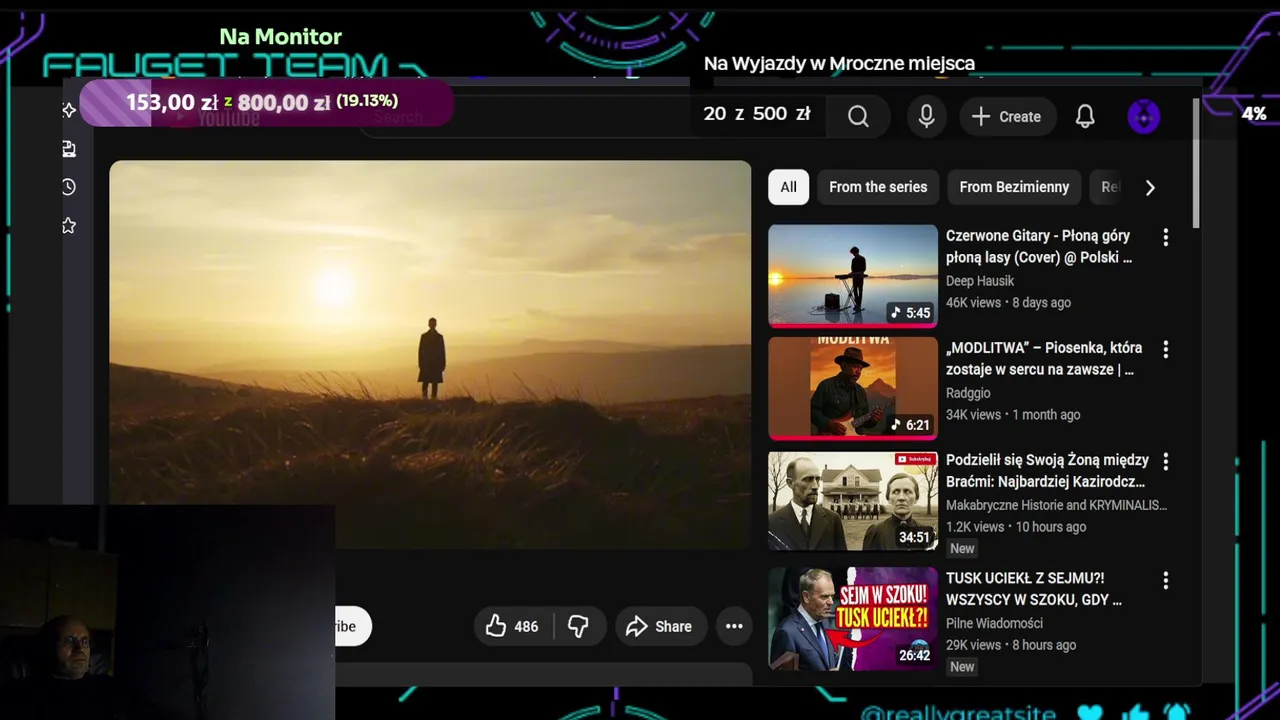Visit Deep Hausik channel
Screen dimensions: 1280x720
pos(980,281)
